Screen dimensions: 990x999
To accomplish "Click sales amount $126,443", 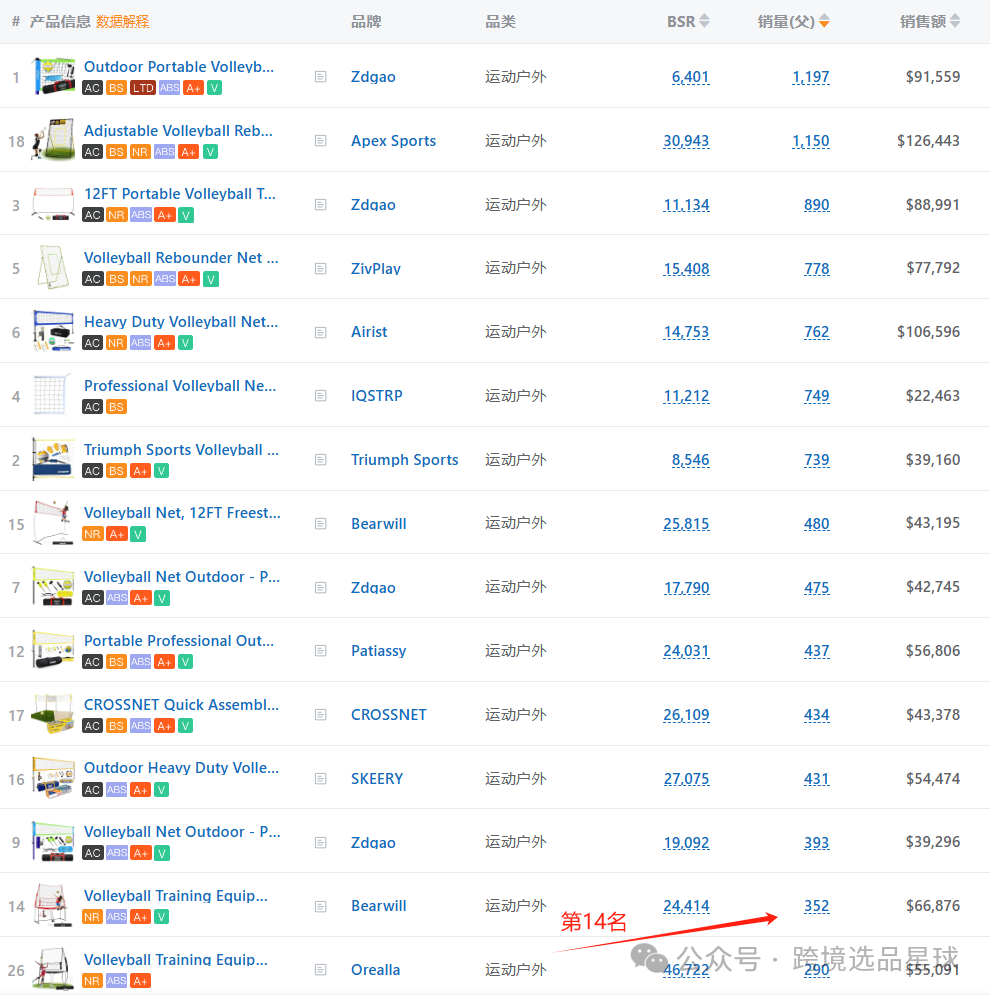I will click(x=928, y=141).
